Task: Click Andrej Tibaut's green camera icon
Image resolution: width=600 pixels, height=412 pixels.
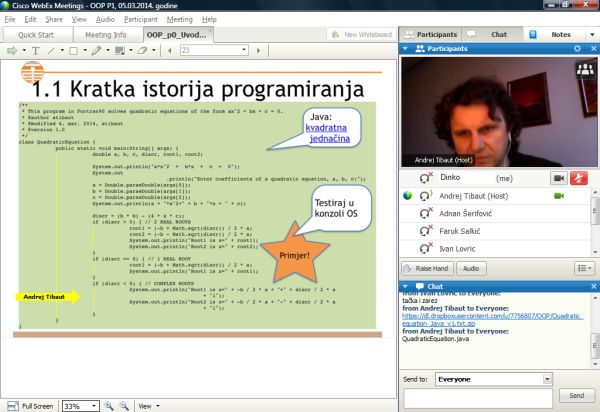Action: [559, 196]
